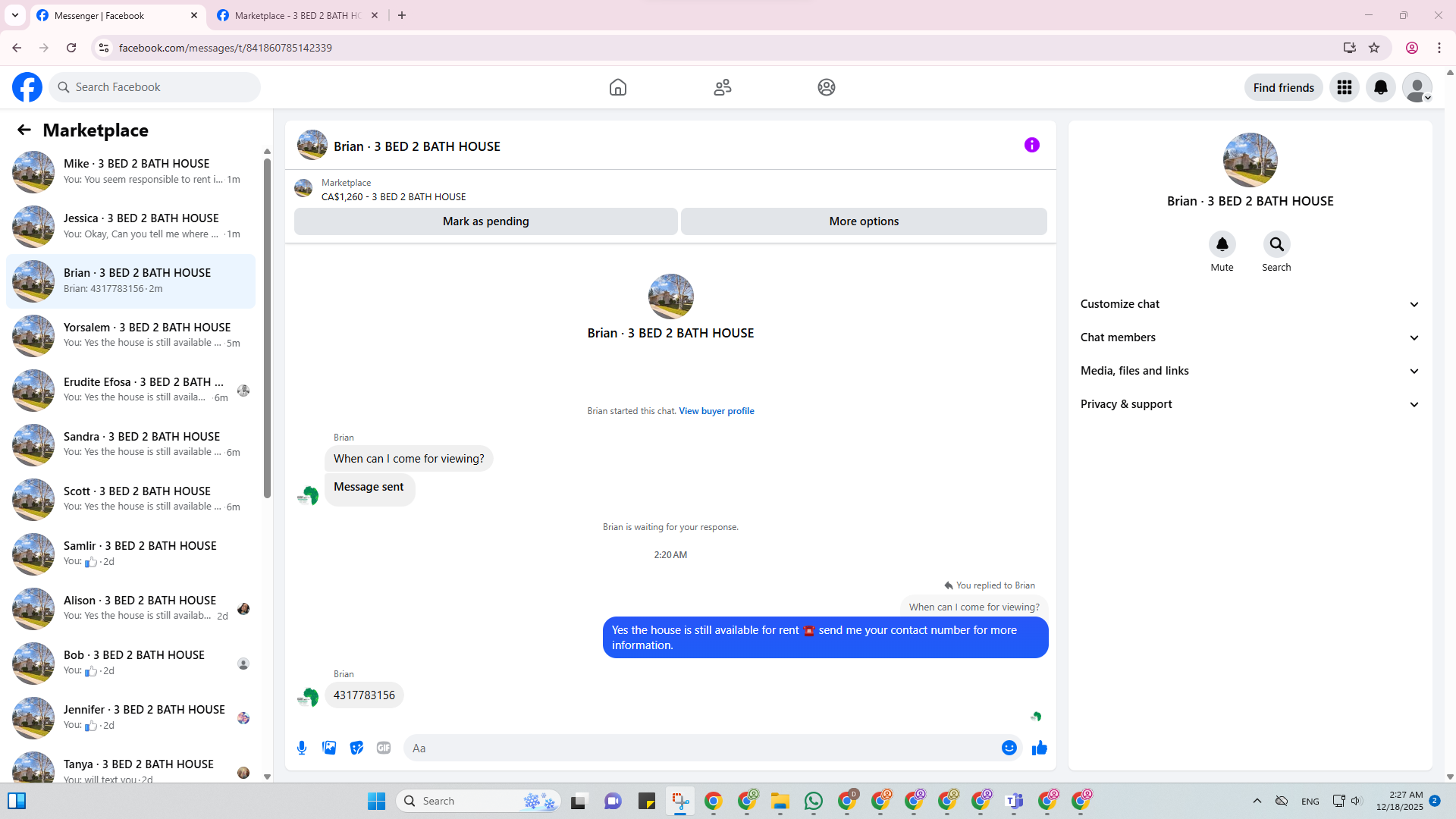Open WhatsApp from the taskbar
This screenshot has width=1456, height=819.
tap(814, 801)
